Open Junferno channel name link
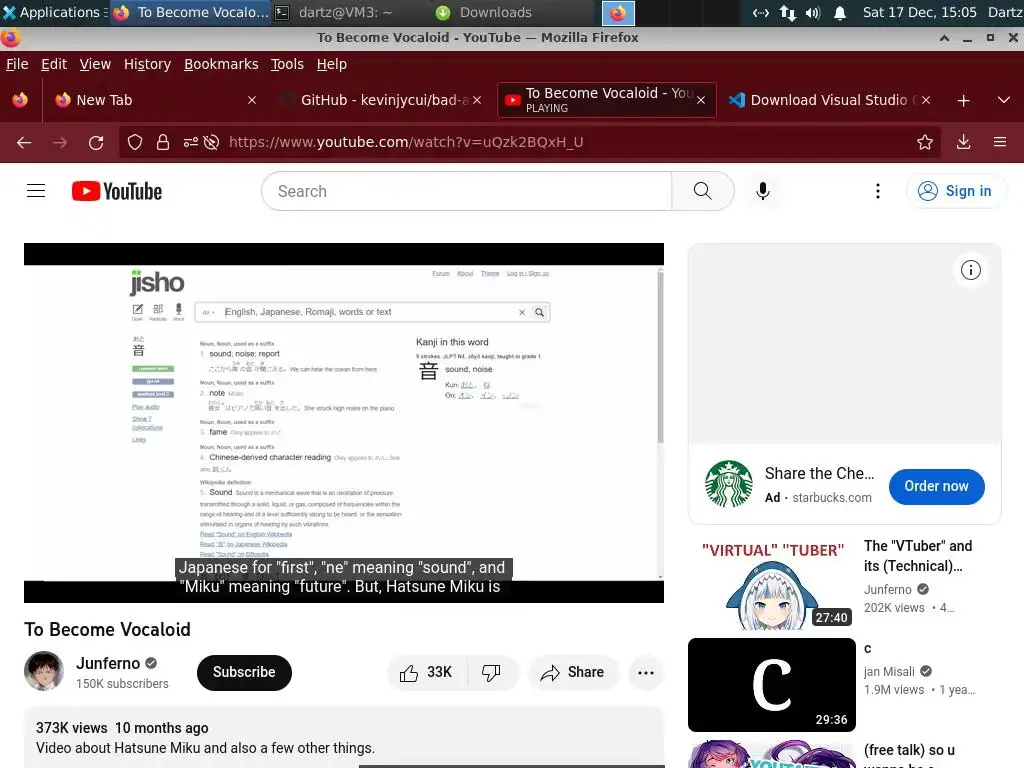The image size is (1024, 768). [108, 664]
